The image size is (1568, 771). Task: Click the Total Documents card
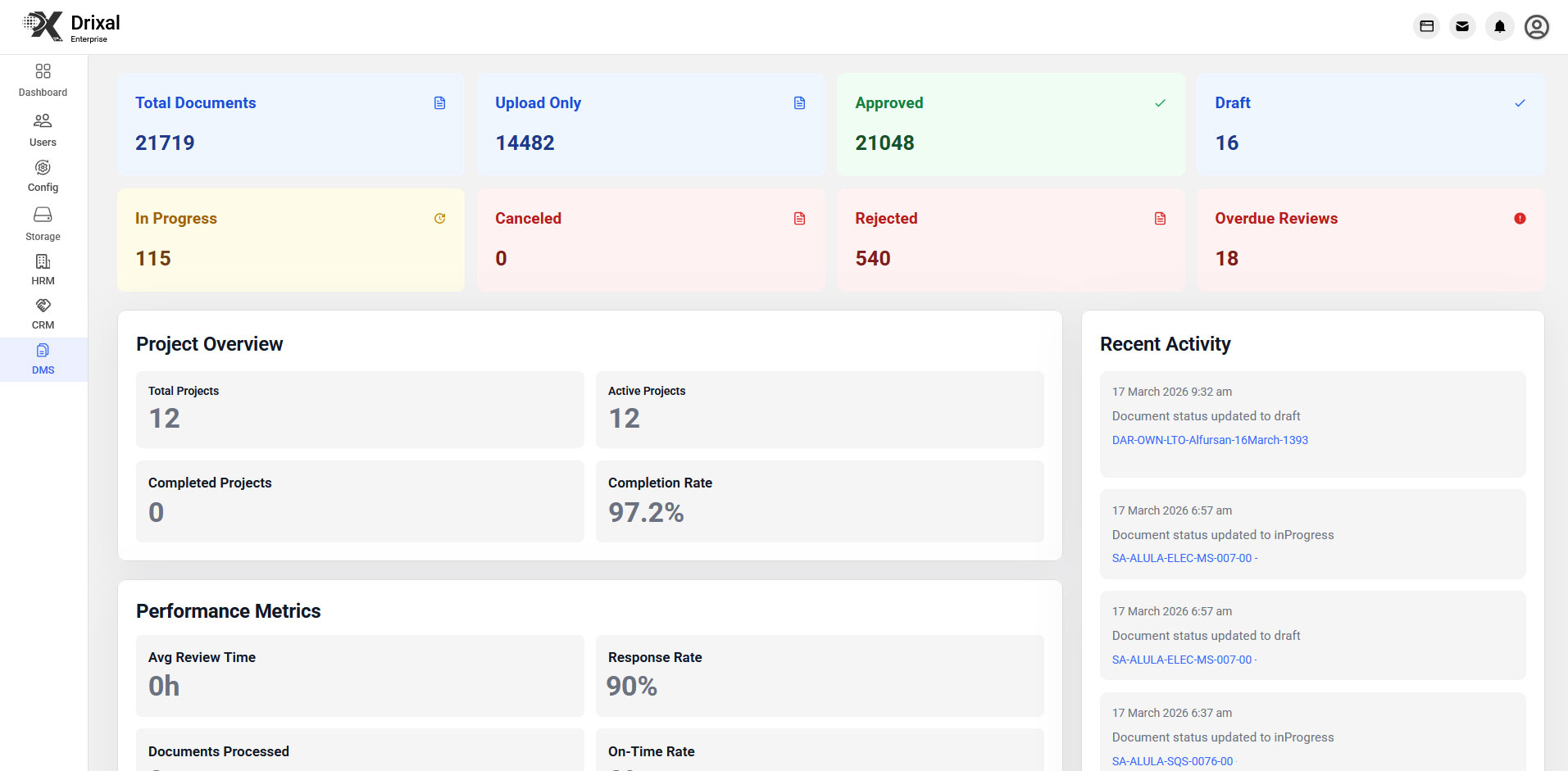[290, 125]
